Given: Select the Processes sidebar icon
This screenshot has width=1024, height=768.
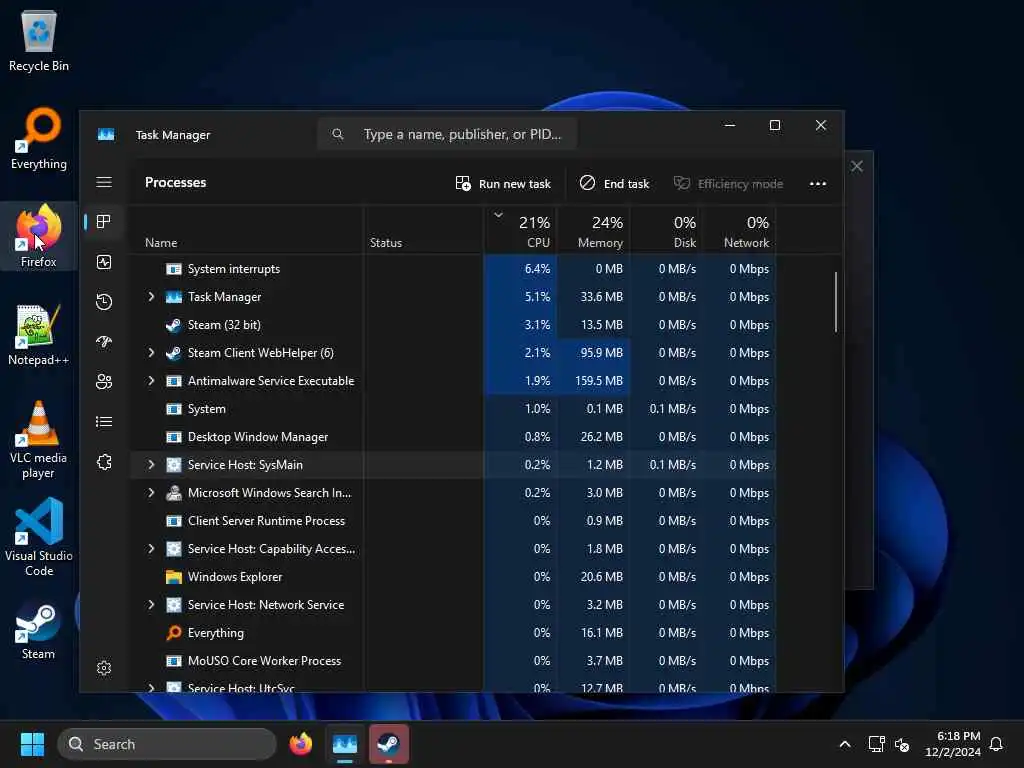Looking at the screenshot, I should coord(104,222).
